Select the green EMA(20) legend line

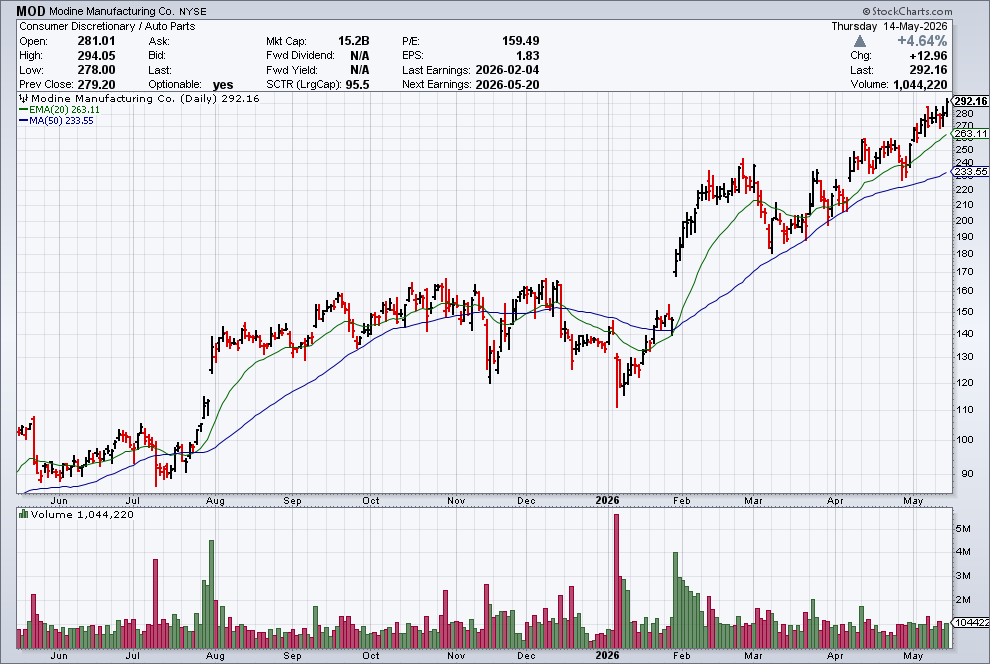tap(23, 110)
